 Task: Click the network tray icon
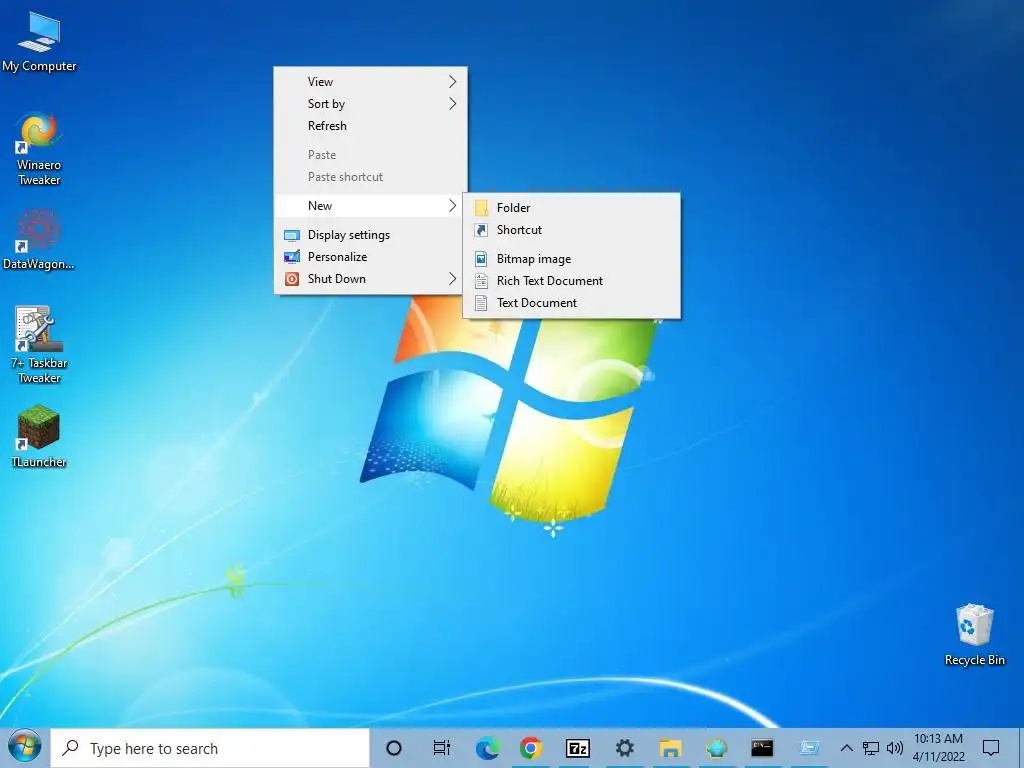[871, 748]
